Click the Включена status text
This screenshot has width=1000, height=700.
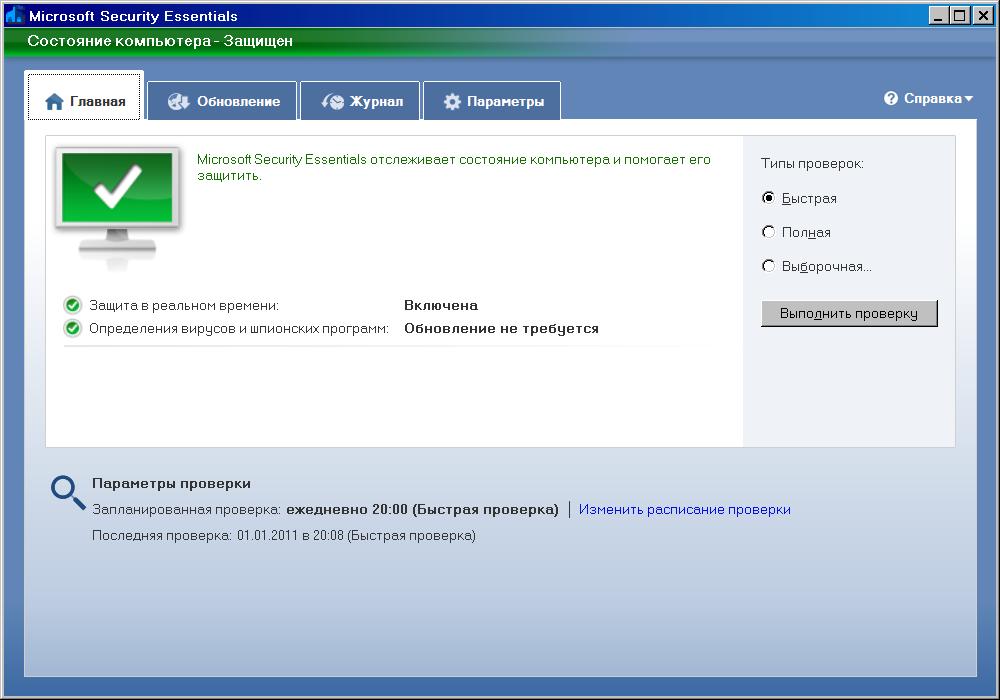tap(441, 305)
